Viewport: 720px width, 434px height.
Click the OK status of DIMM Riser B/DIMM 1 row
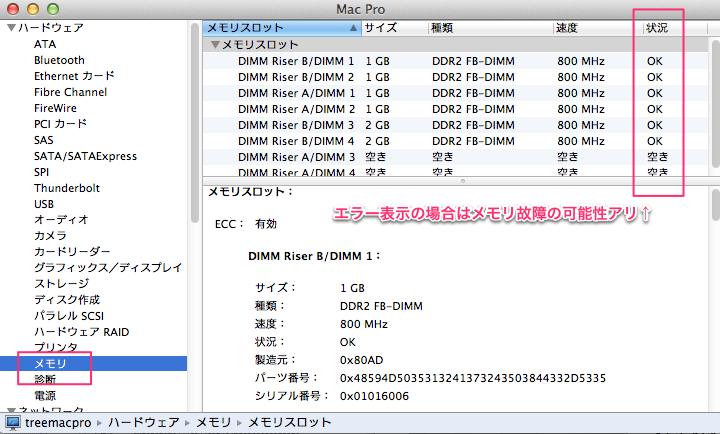click(x=655, y=61)
